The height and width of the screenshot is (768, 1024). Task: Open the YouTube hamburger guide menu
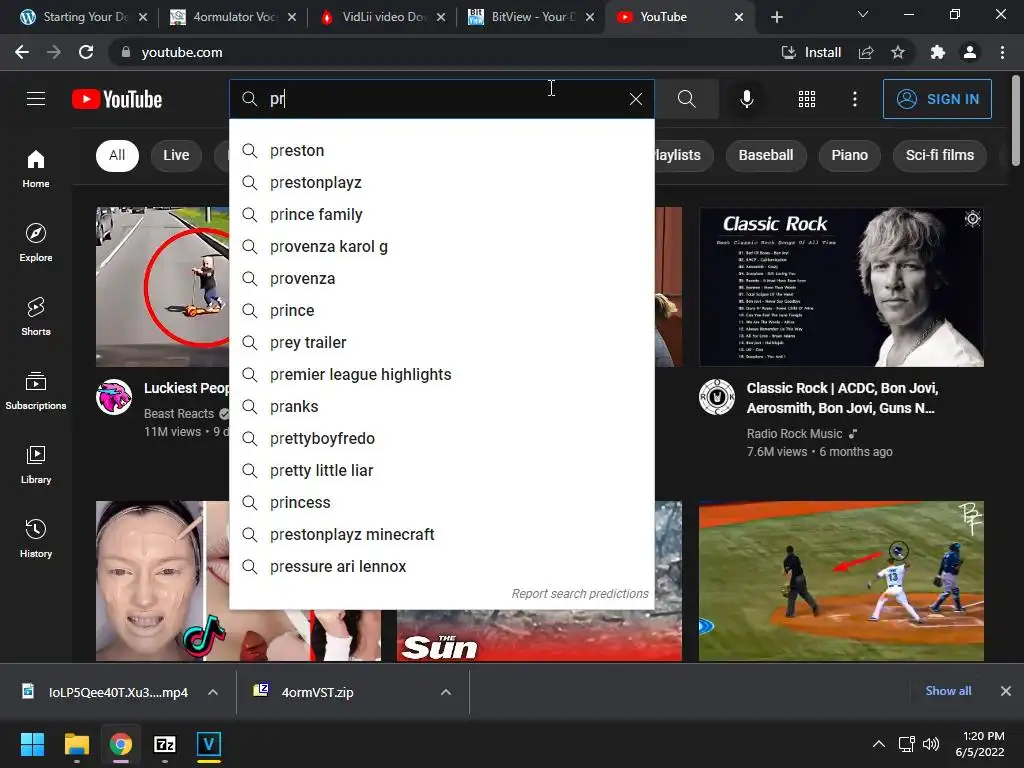click(x=36, y=99)
